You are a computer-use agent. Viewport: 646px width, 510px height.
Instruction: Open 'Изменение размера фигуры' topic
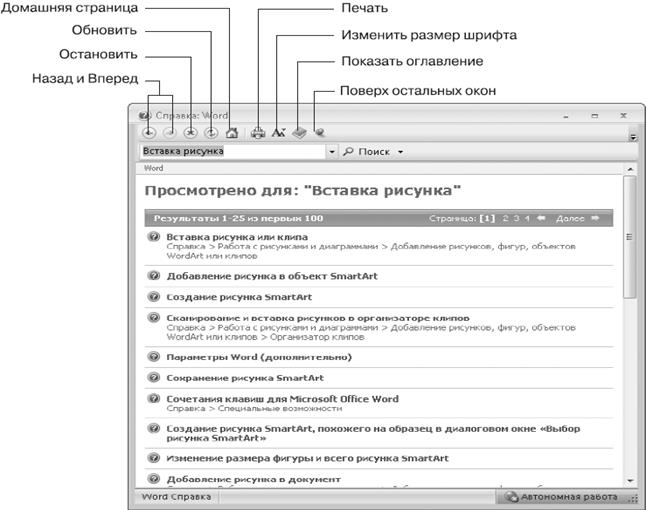pos(307,458)
